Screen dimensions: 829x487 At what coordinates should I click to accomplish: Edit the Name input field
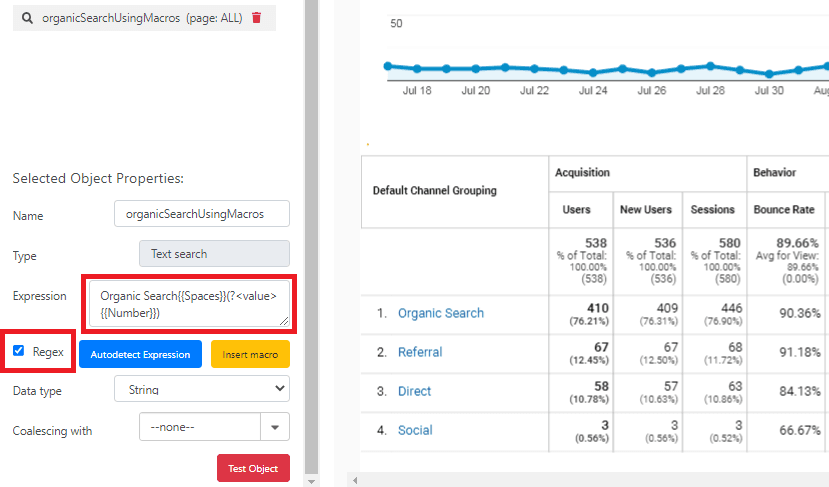tap(202, 214)
